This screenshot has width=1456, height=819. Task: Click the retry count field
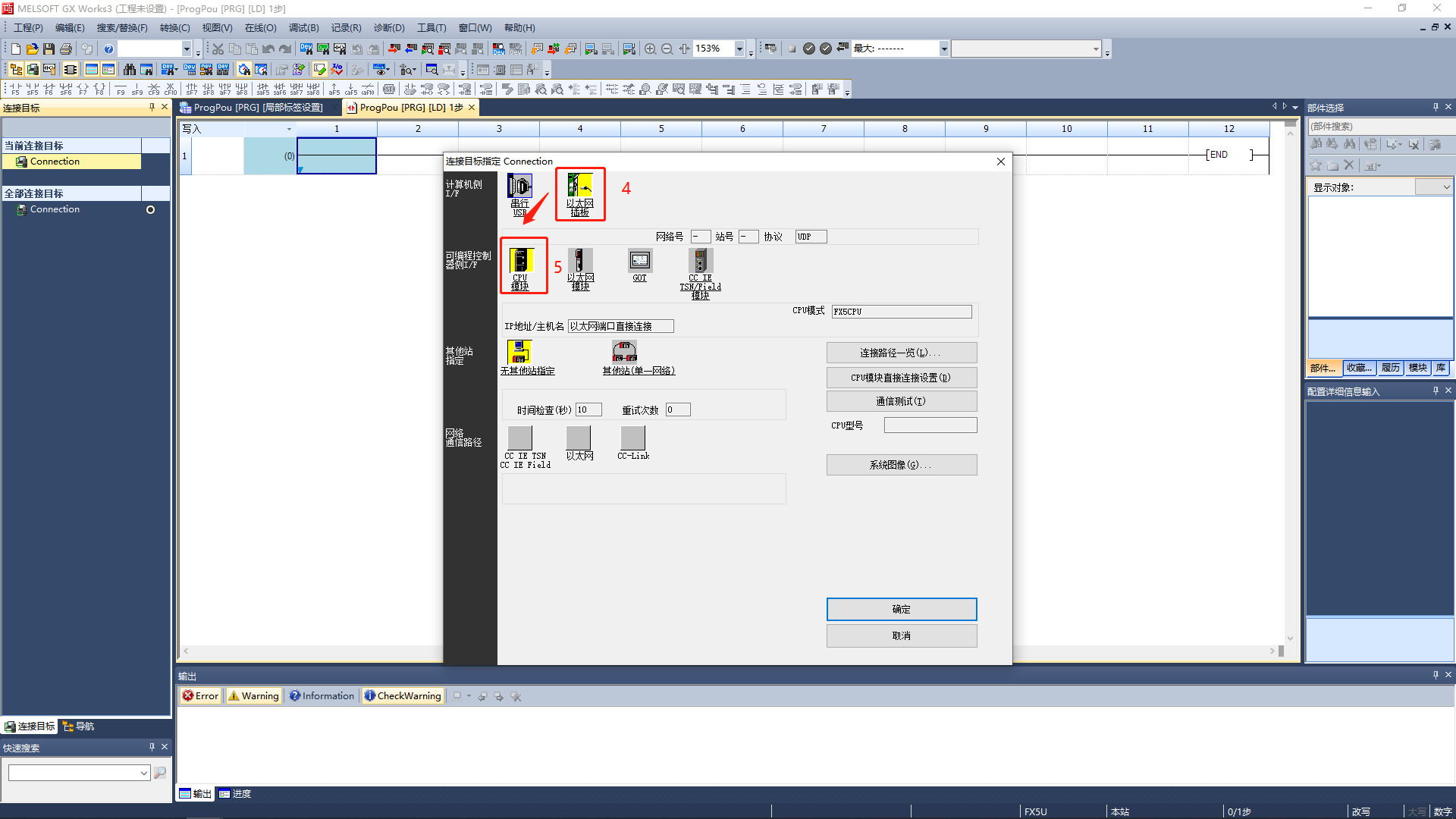click(678, 410)
